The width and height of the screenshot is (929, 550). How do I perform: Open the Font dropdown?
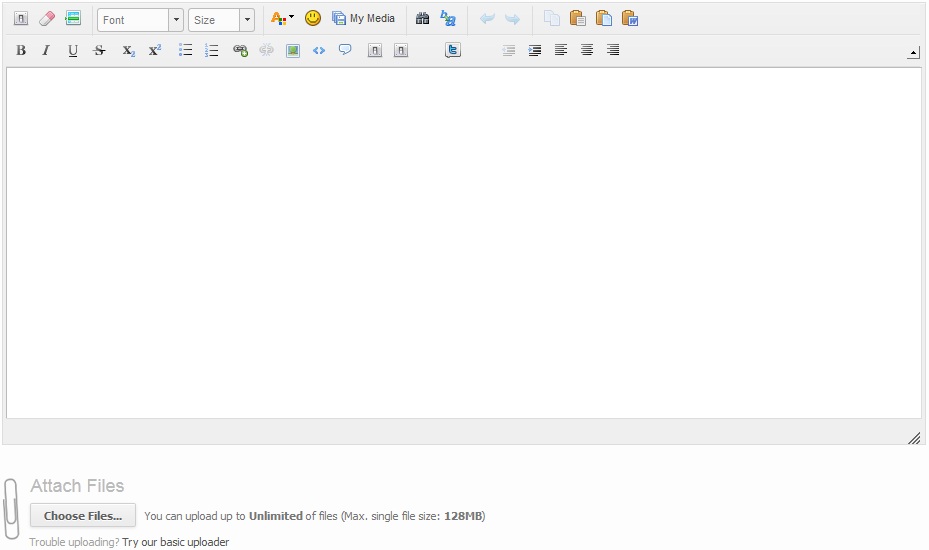(x=140, y=20)
